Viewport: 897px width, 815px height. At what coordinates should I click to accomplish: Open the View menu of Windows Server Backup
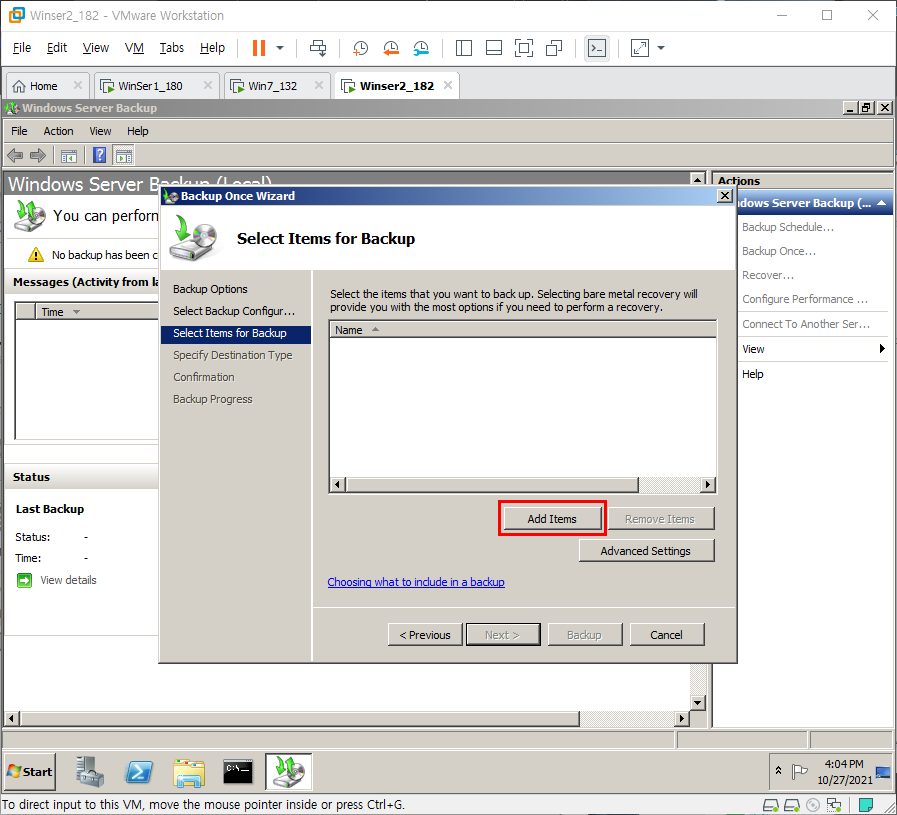pyautogui.click(x=100, y=131)
